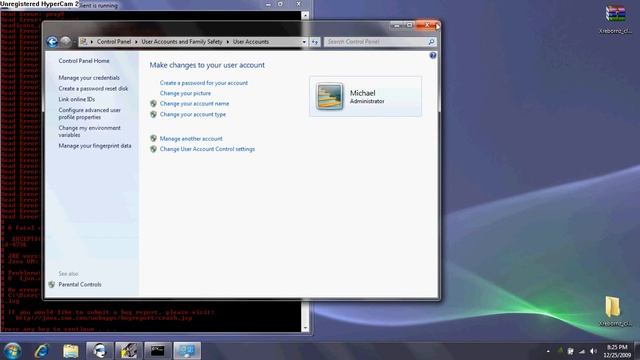Launch Internet Explorer from the taskbar

[42, 351]
